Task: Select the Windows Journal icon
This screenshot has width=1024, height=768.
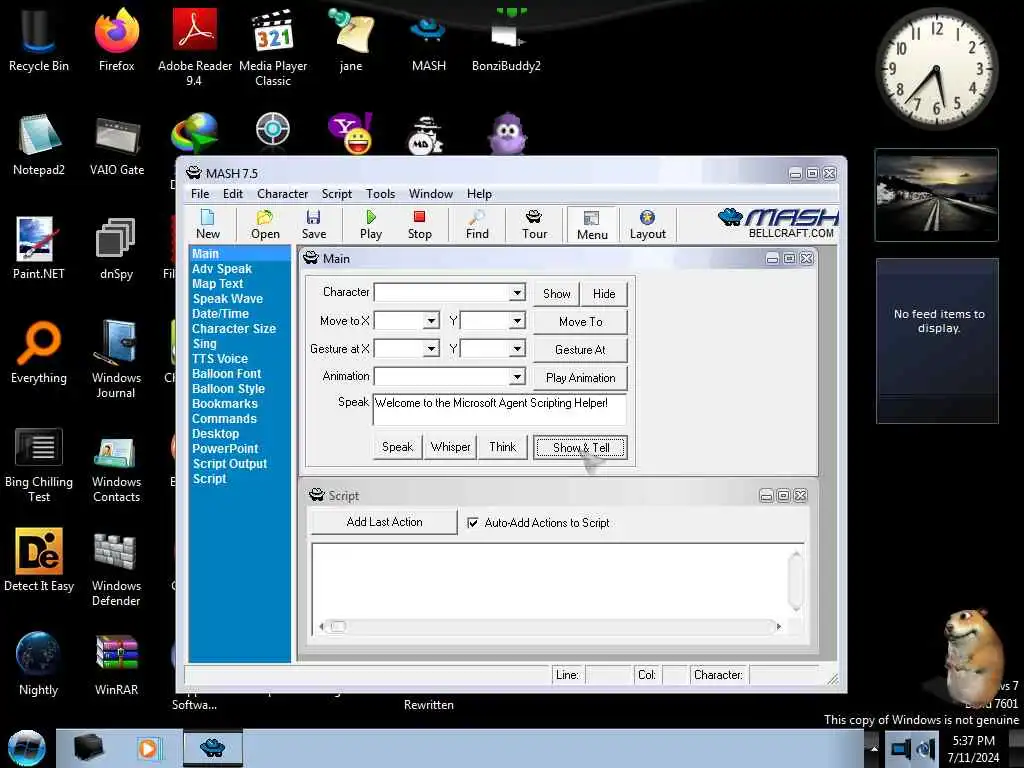Action: point(116,359)
